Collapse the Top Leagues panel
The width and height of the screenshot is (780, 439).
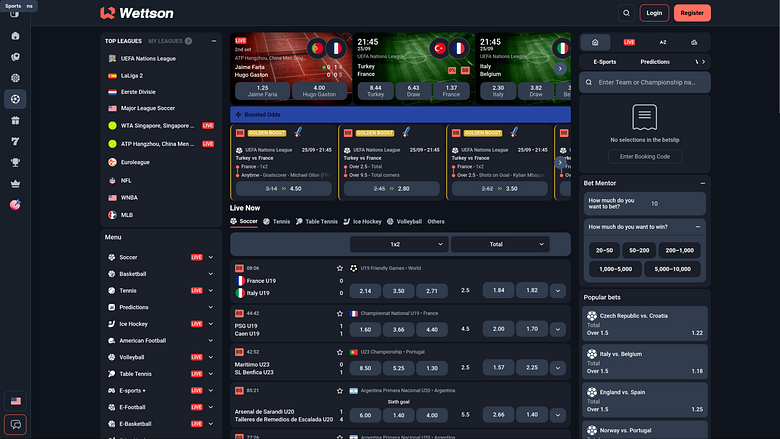click(x=214, y=41)
